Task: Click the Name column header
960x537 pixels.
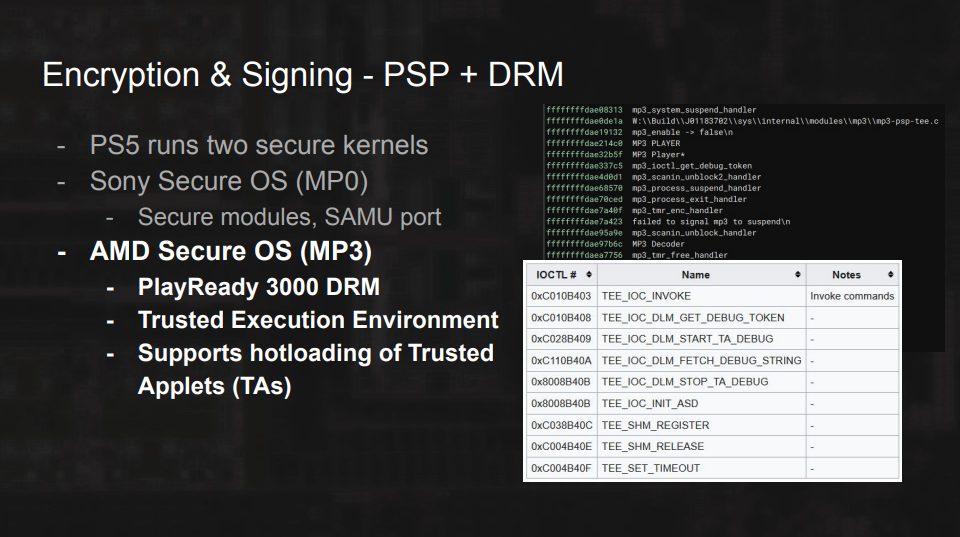Action: point(702,275)
